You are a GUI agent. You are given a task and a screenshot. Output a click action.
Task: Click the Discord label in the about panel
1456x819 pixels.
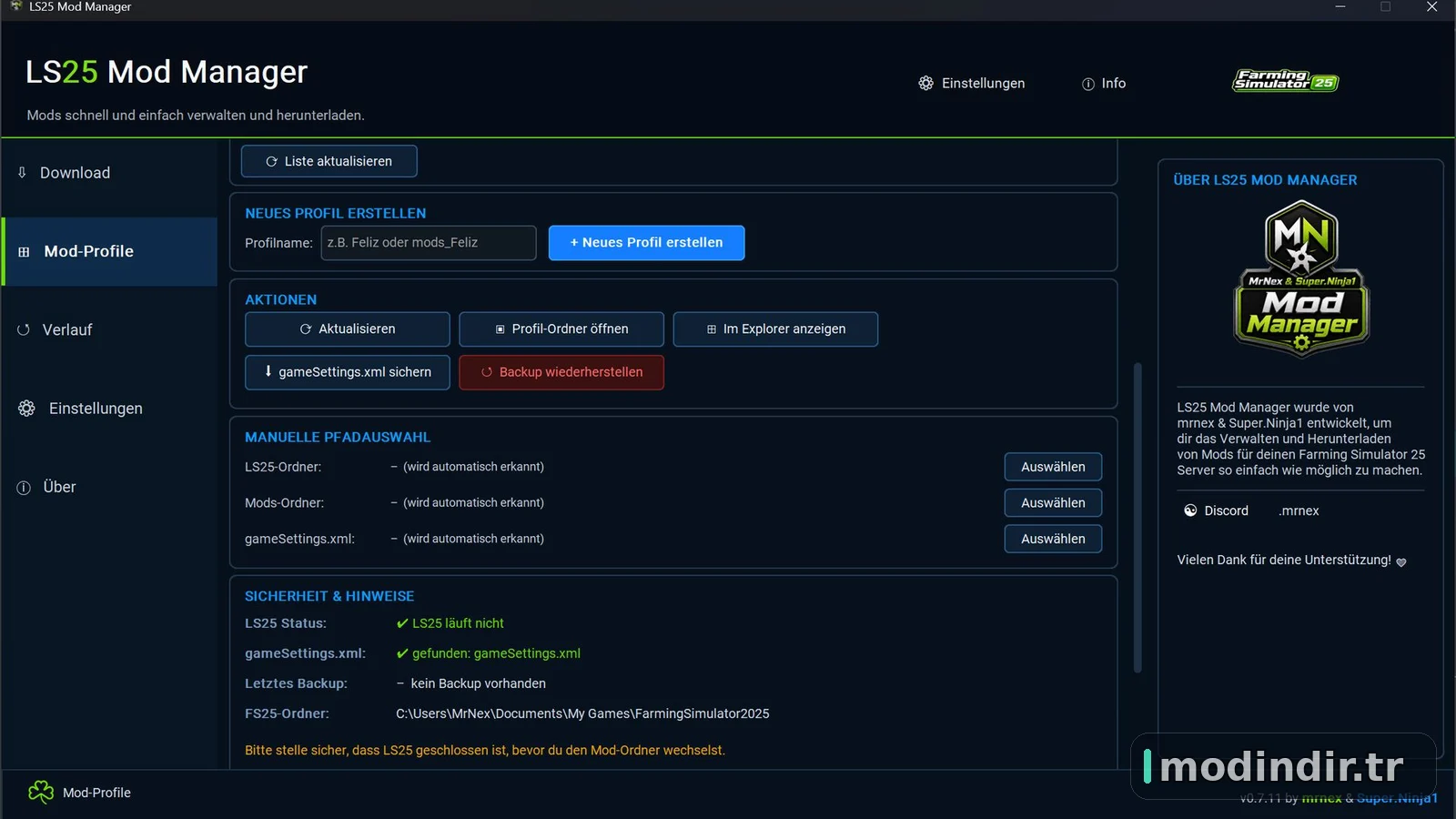1226,511
